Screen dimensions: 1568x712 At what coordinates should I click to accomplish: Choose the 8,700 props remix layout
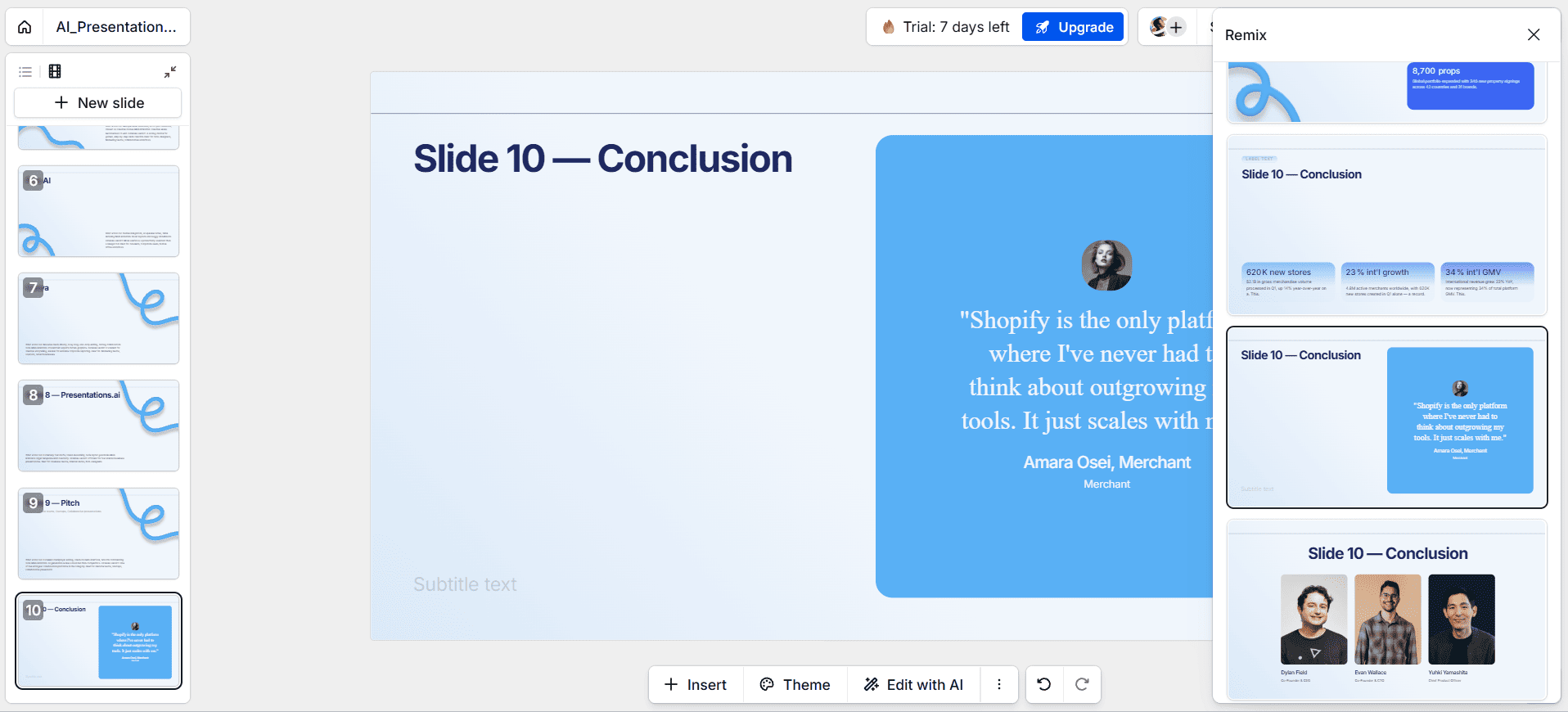pos(1386,92)
